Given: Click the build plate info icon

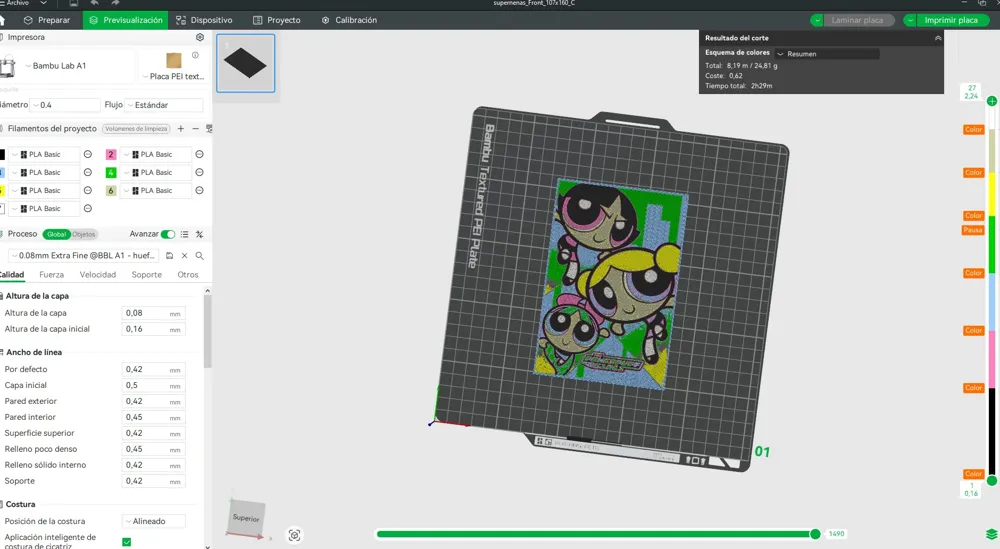Looking at the screenshot, I should click(x=195, y=55).
